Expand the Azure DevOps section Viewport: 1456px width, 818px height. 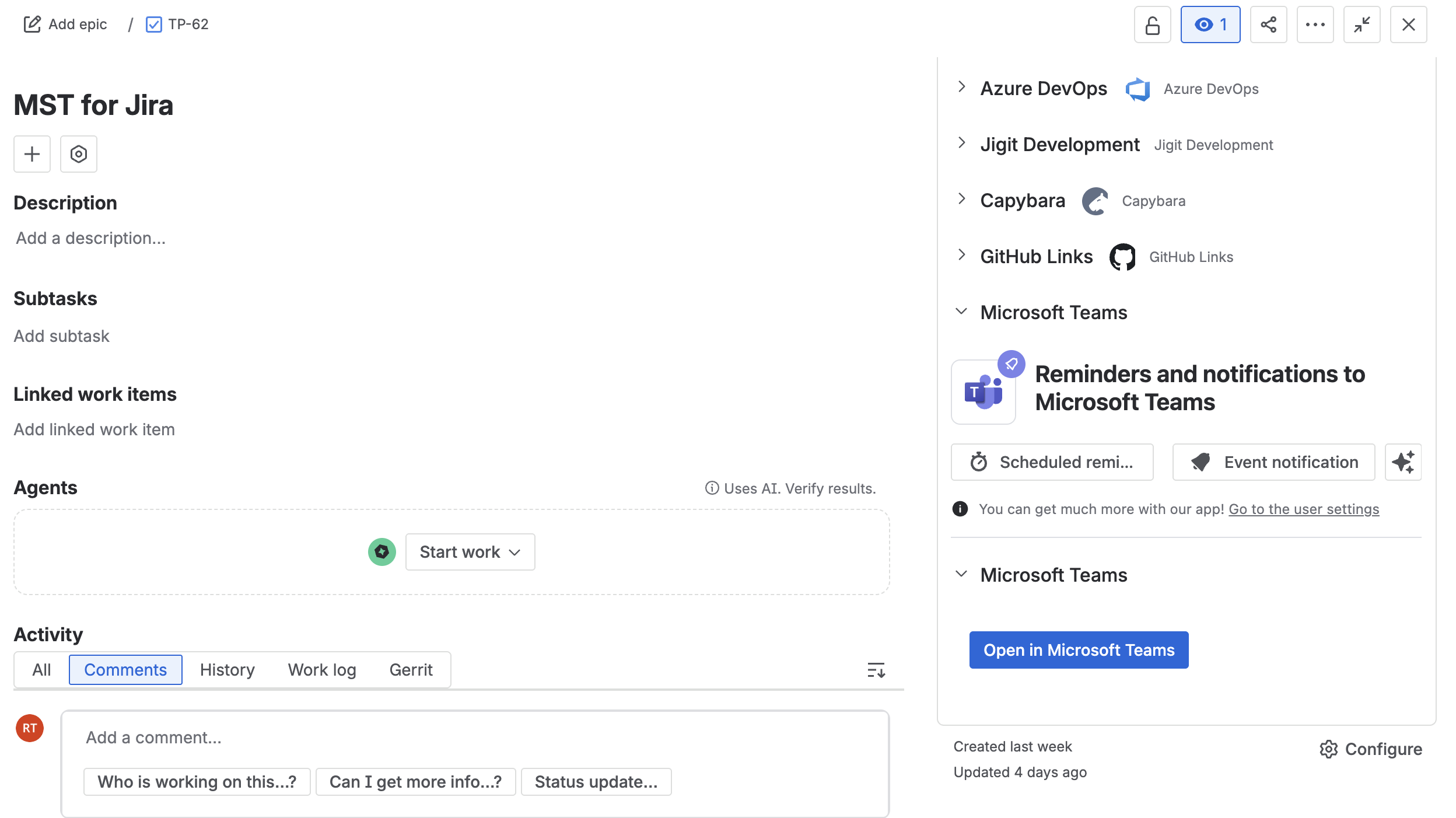click(961, 88)
